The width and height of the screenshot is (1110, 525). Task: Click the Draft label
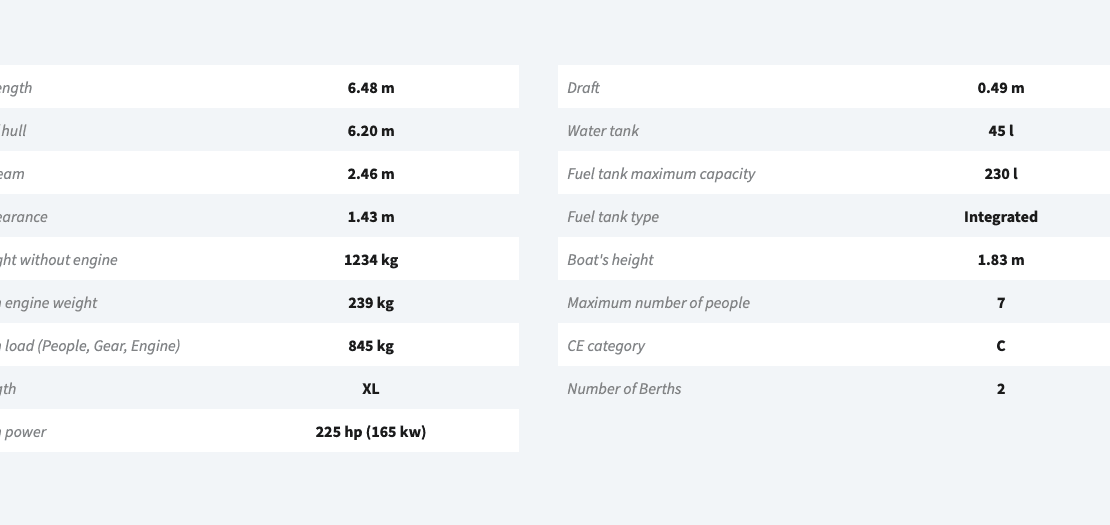583,88
